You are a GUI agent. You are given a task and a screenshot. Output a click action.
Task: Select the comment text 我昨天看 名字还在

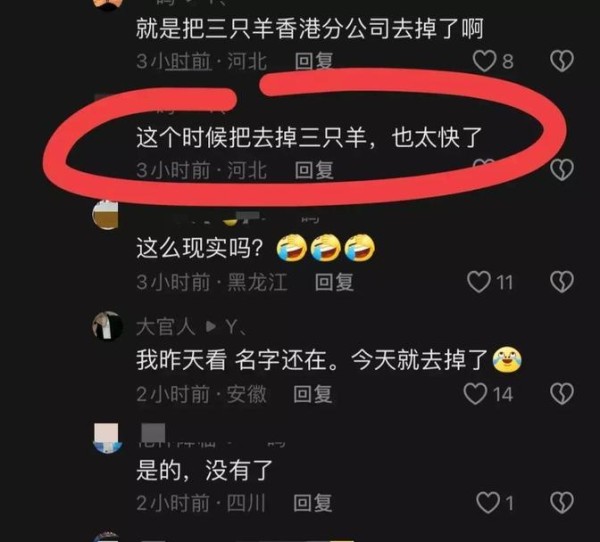[x=237, y=360]
